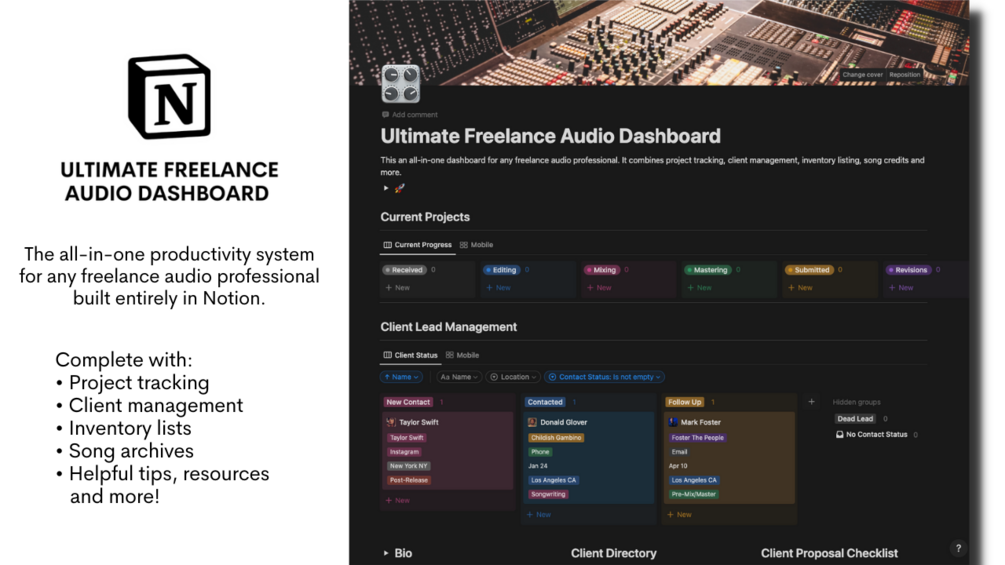Click the Mixing status label

pos(601,270)
